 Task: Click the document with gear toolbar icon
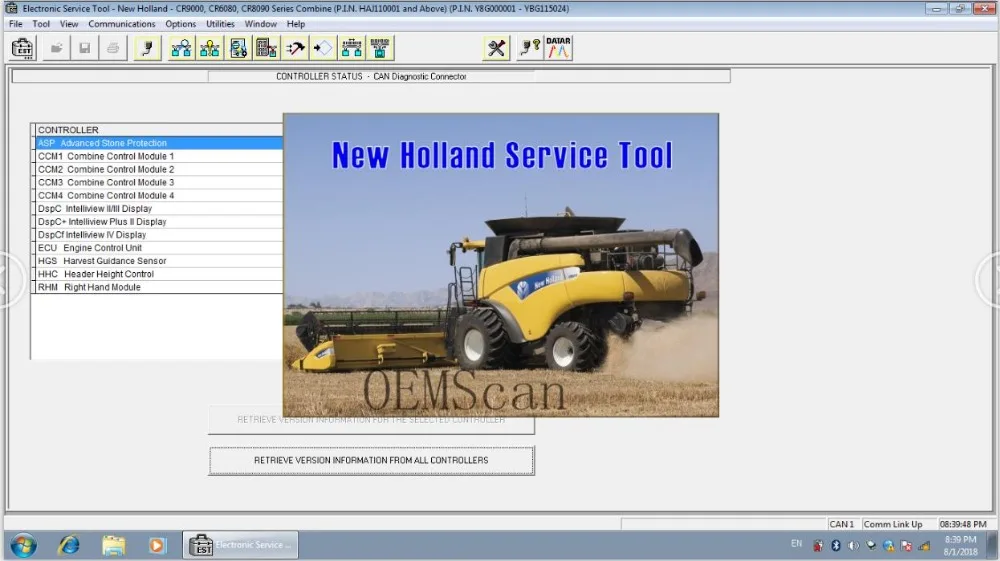click(x=238, y=48)
